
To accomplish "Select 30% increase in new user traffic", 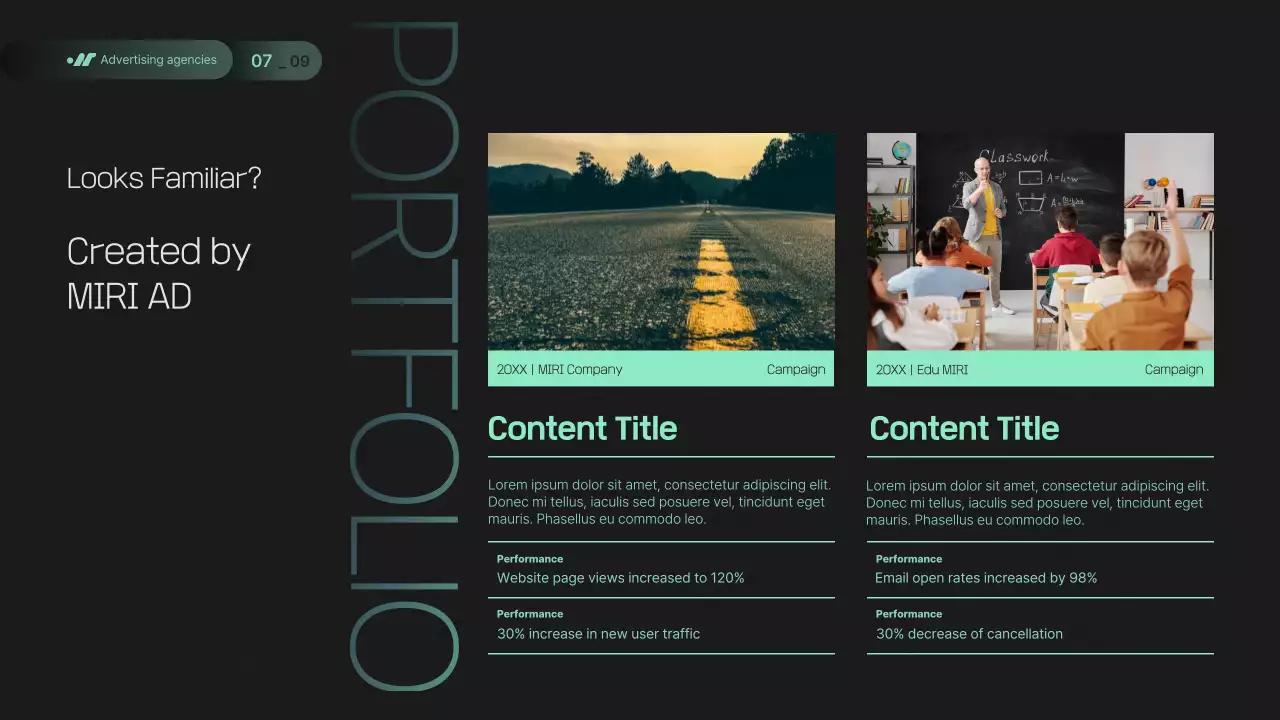I will point(598,634).
